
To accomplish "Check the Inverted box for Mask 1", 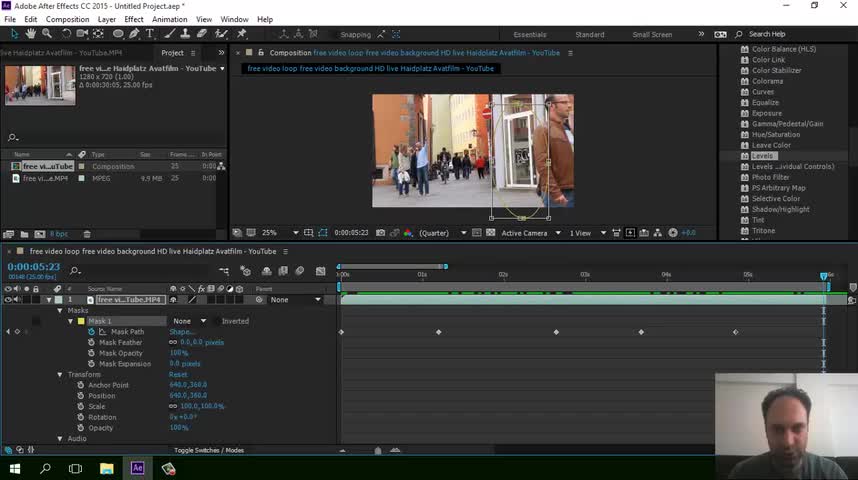I will pos(217,321).
